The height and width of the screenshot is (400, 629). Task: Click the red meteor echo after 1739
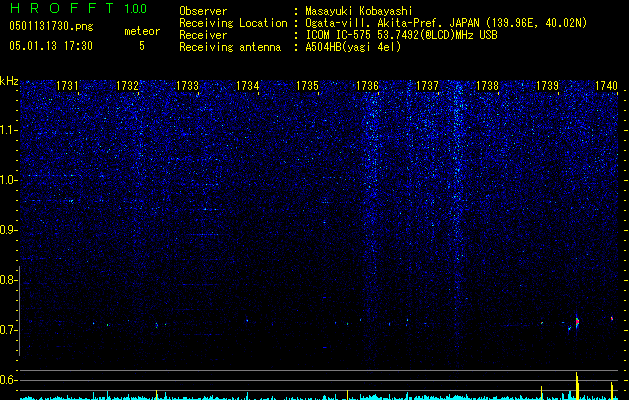[x=577, y=321]
